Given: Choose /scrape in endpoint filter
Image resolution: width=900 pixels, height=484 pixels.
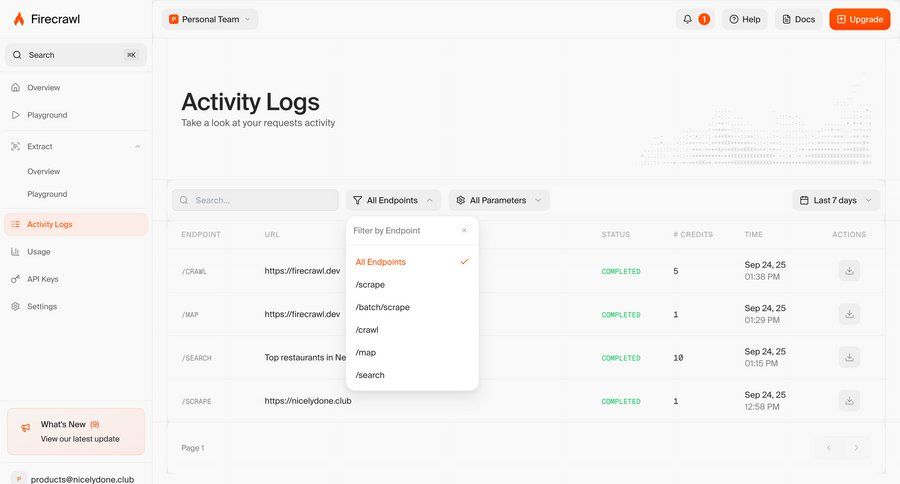Looking at the screenshot, I should (x=370, y=285).
